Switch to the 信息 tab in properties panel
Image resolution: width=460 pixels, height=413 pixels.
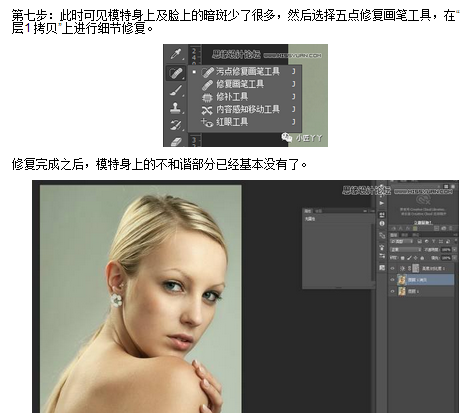[x=319, y=211]
